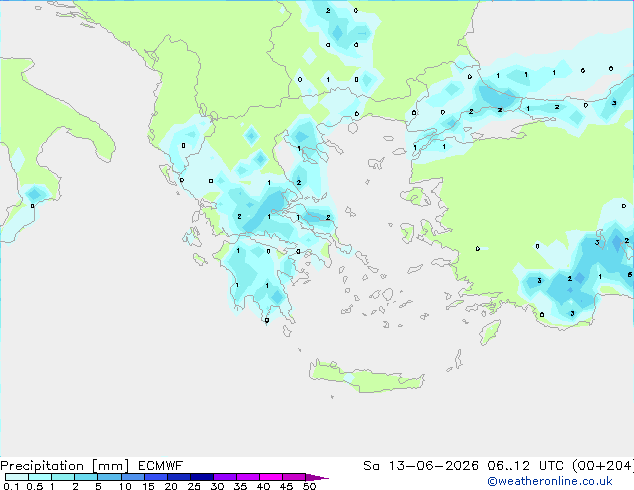
Task: Click the precipitation patch over southern Italy's toe
Action: pyautogui.click(x=35, y=194)
